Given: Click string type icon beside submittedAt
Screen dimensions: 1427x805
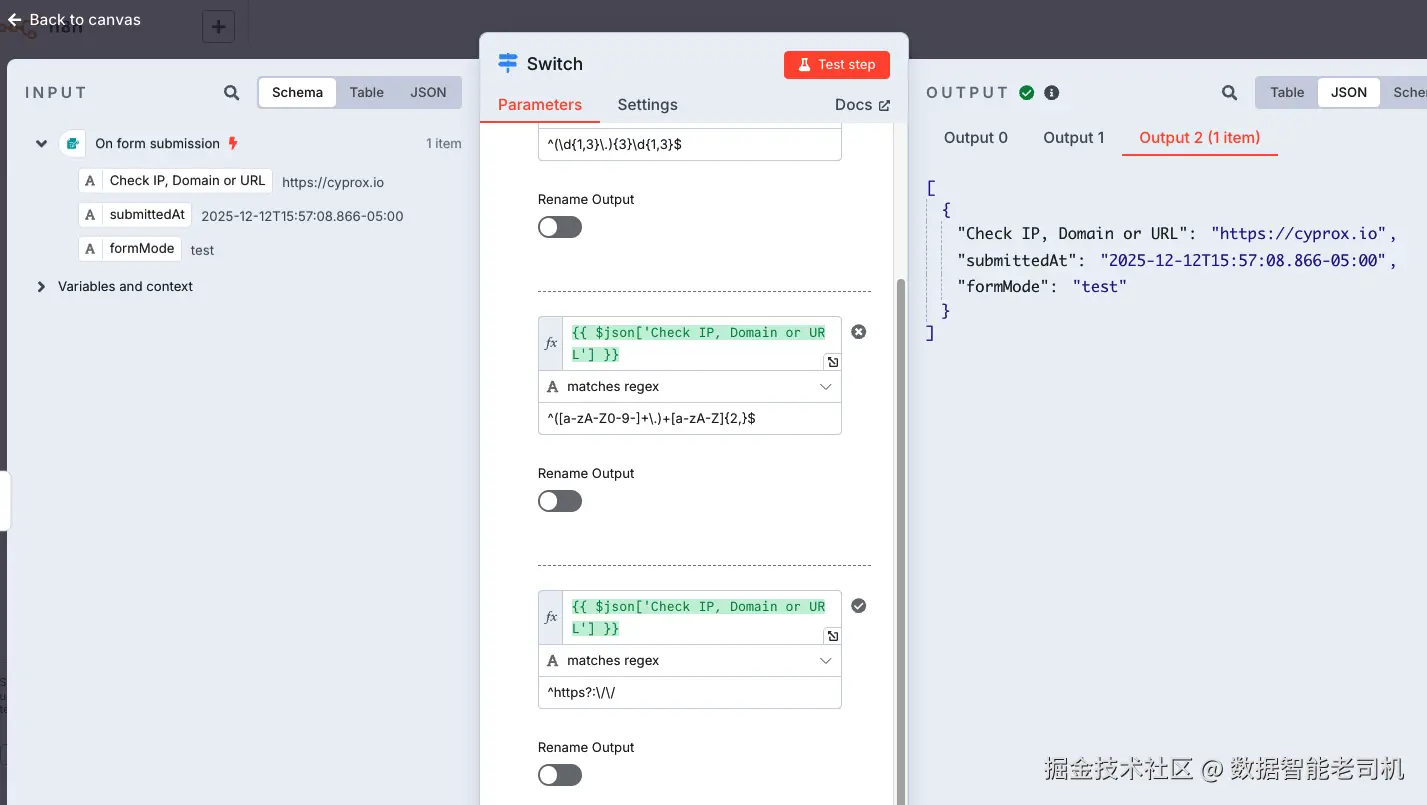Looking at the screenshot, I should point(91,215).
